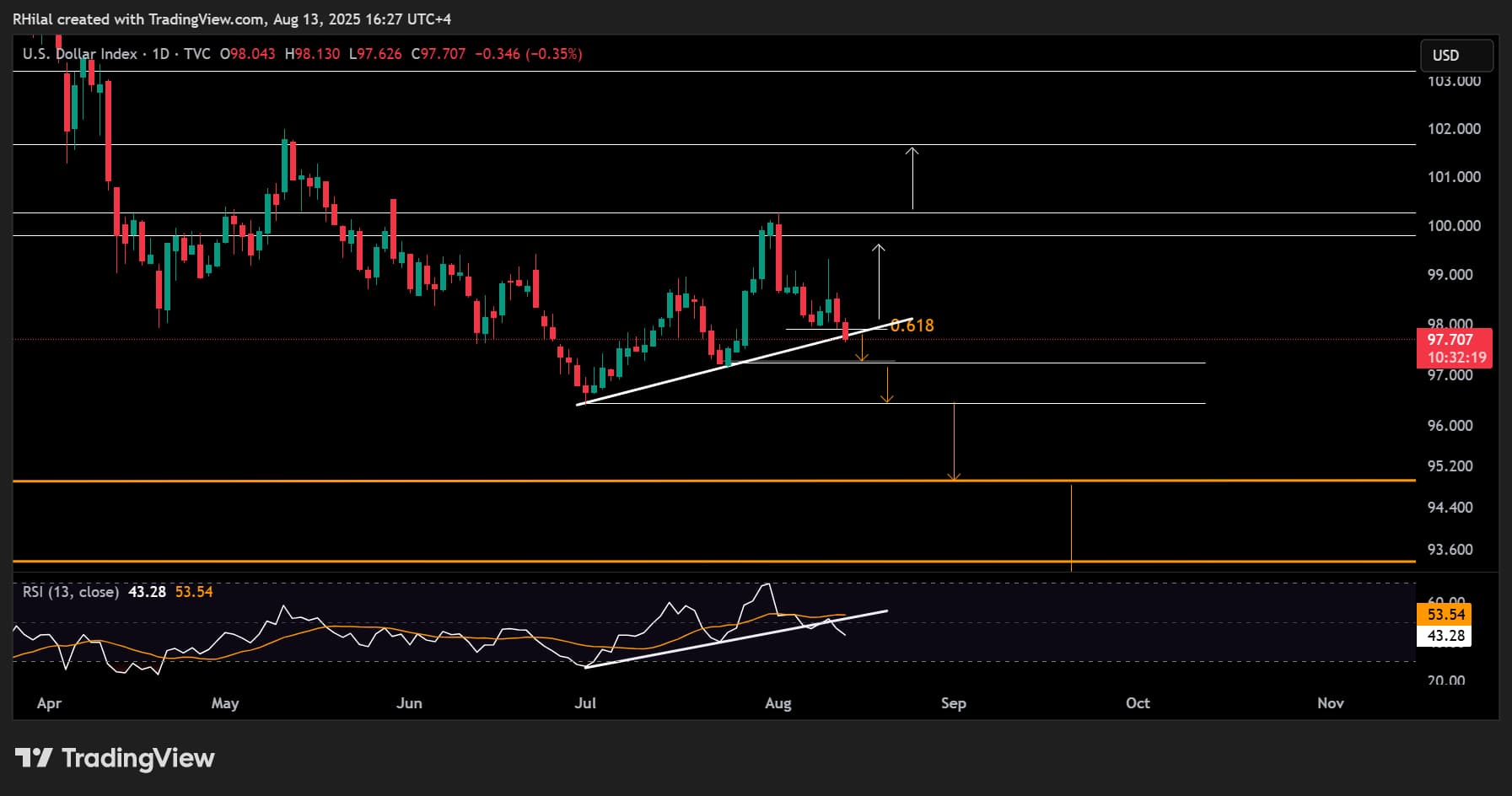Click the orange arrowhead touching the 95.000 line

pos(954,476)
